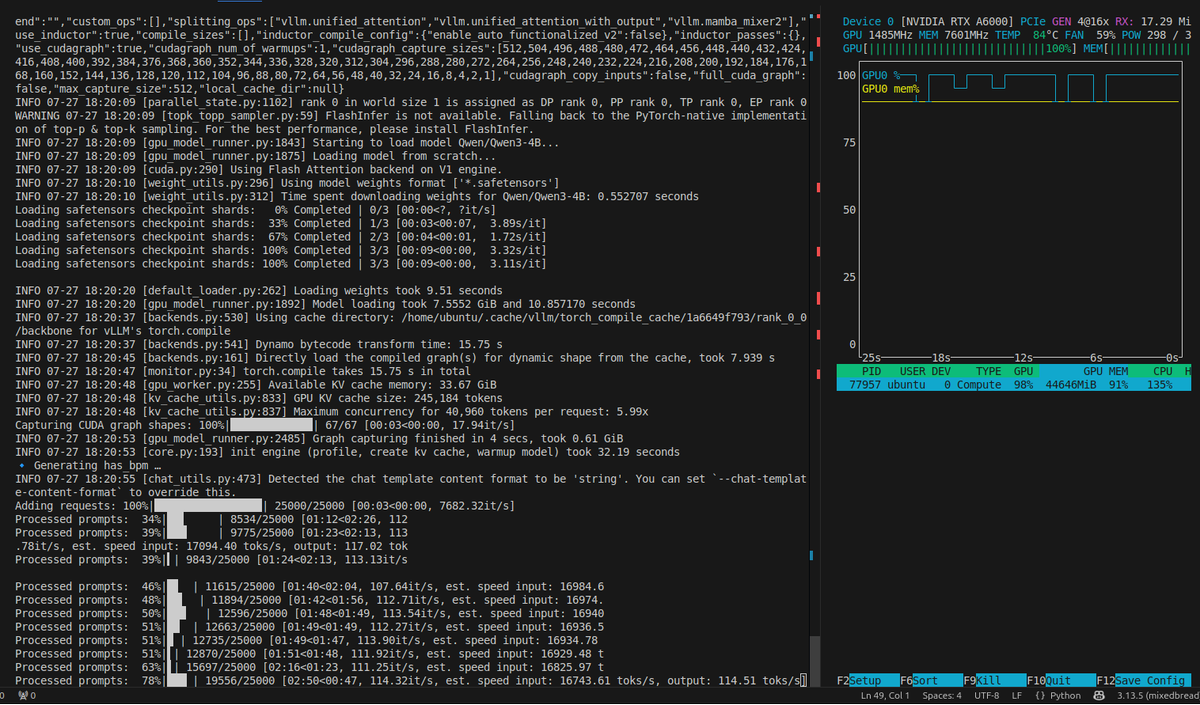Click the 44646MiB GPU memory value
This screenshot has height=705, width=1200.
point(1073,384)
